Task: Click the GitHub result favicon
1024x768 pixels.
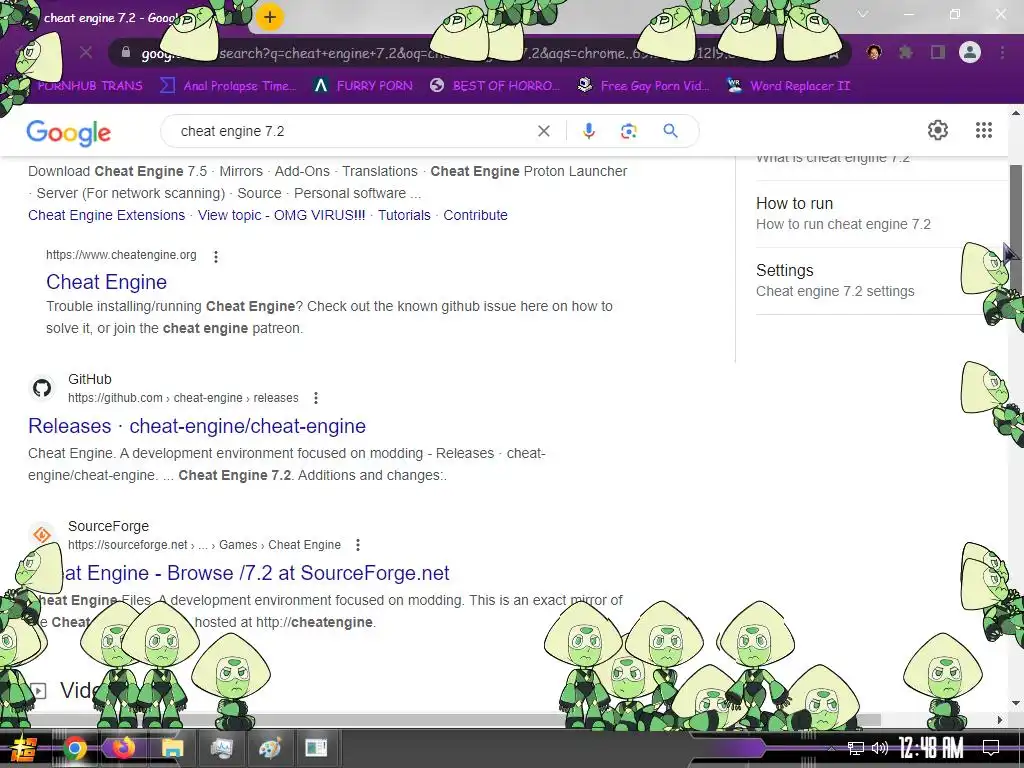Action: coord(42,388)
